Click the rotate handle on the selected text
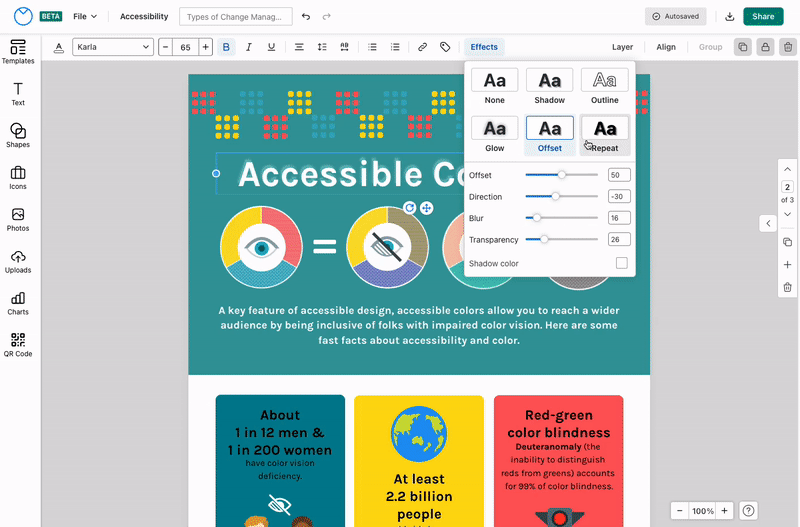This screenshot has width=800, height=527. pos(409,208)
